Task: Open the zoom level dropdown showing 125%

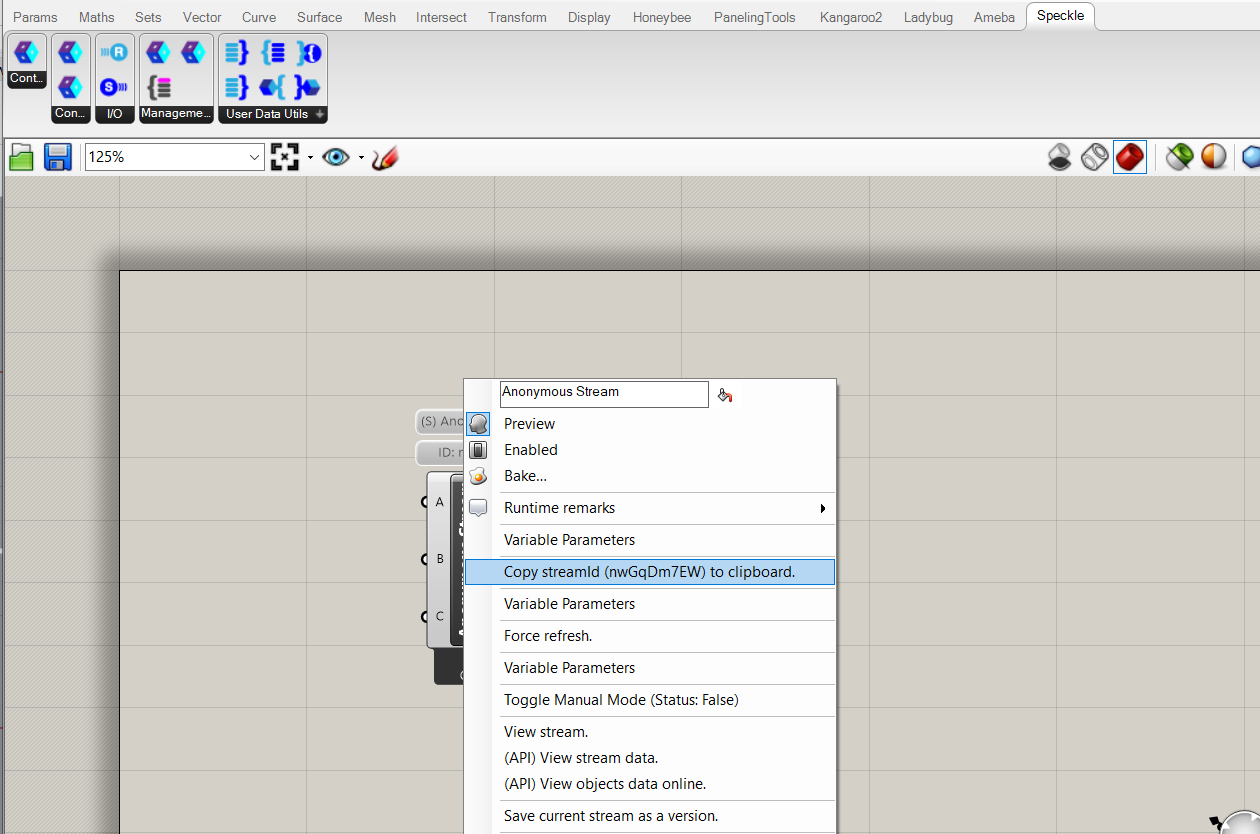Action: pos(254,157)
